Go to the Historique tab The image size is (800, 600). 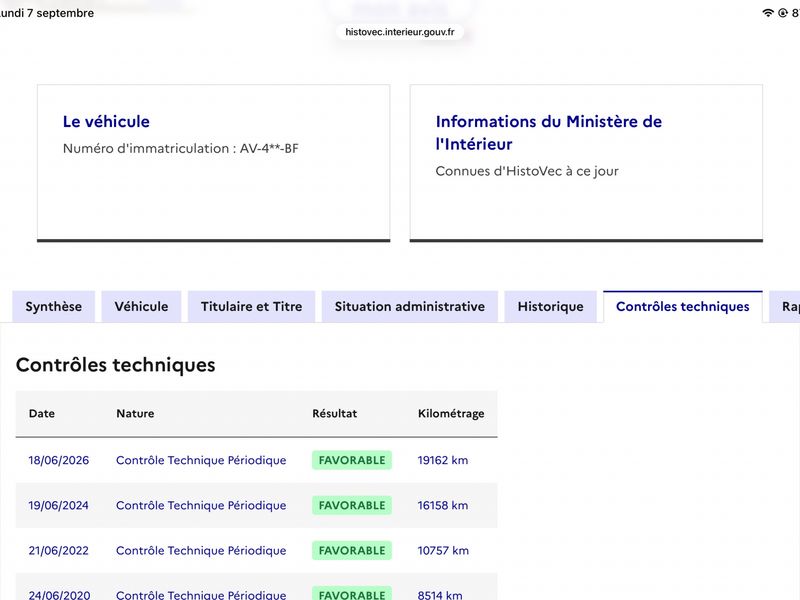pyautogui.click(x=551, y=307)
